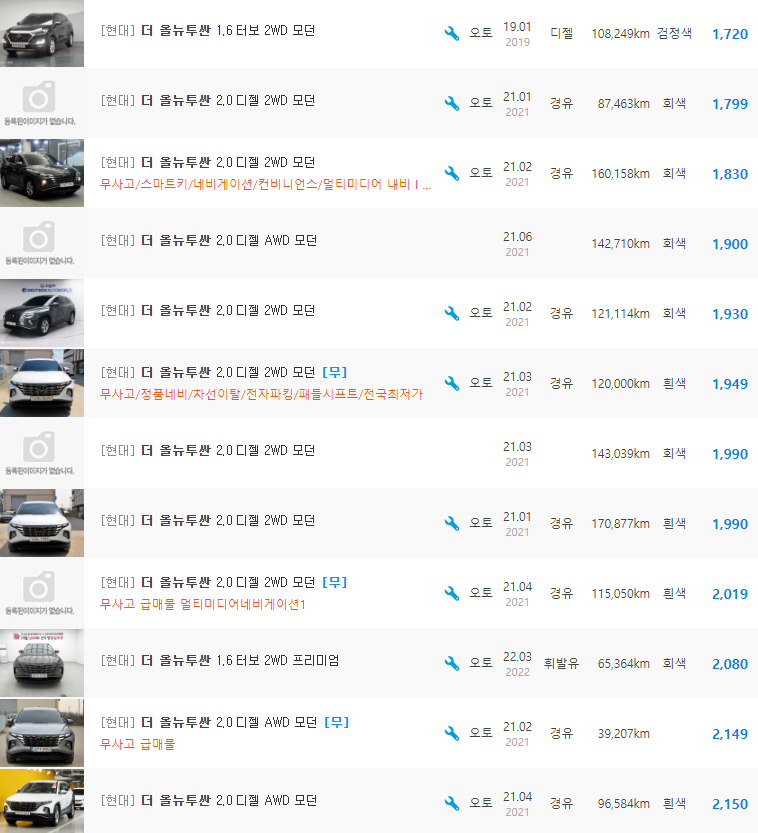Screen dimensions: 758x833
Task: Click price 1,830
Action: pos(730,174)
